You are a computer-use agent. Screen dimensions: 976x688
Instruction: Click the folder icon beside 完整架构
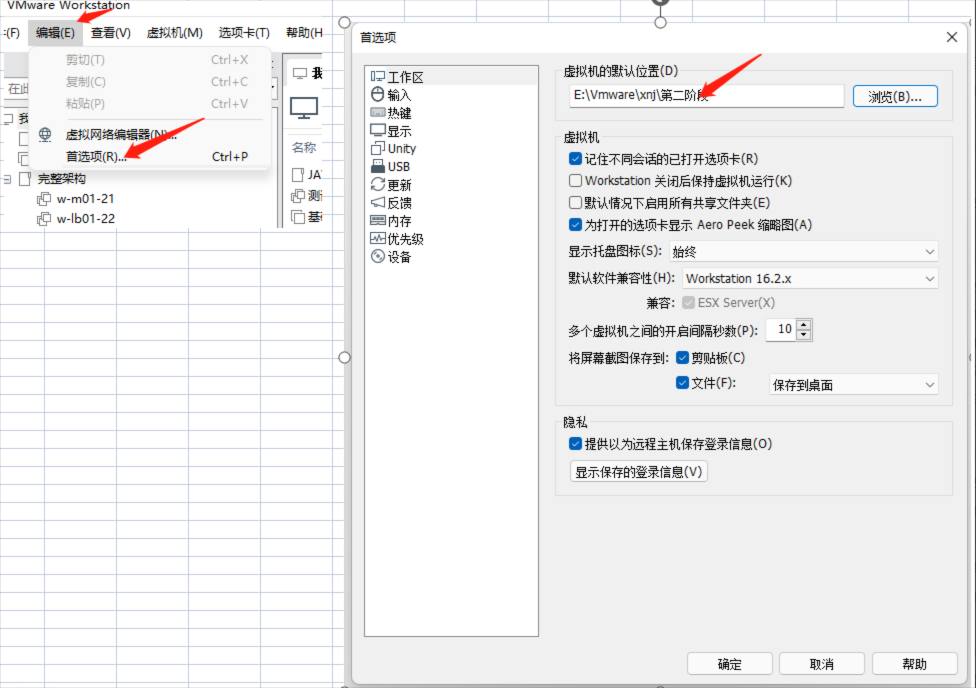[x=25, y=179]
